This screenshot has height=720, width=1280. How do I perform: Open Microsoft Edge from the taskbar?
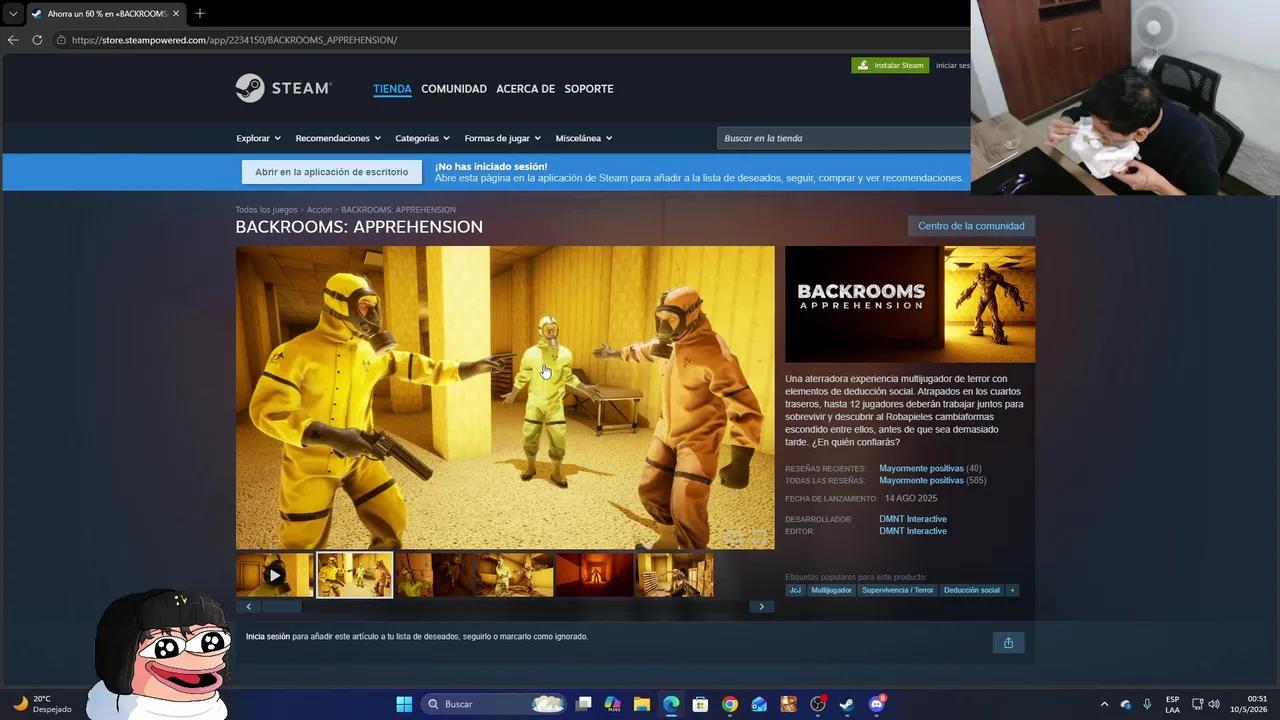point(671,704)
